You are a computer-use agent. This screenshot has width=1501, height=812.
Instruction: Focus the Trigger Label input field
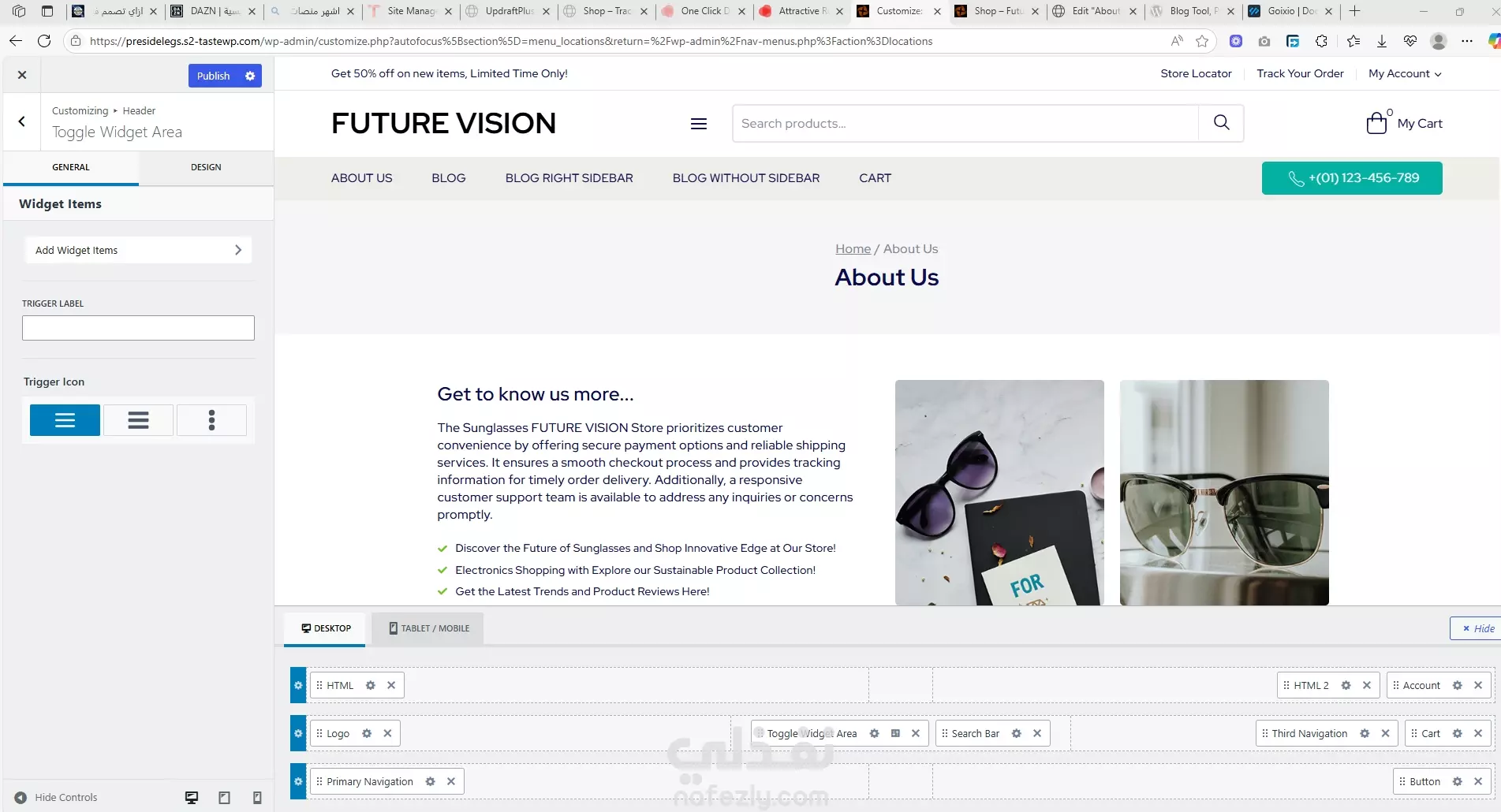(138, 328)
